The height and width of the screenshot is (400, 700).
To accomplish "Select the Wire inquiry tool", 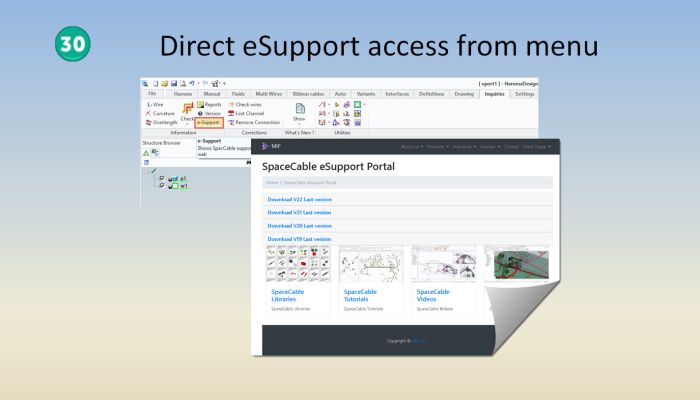I will tap(155, 104).
